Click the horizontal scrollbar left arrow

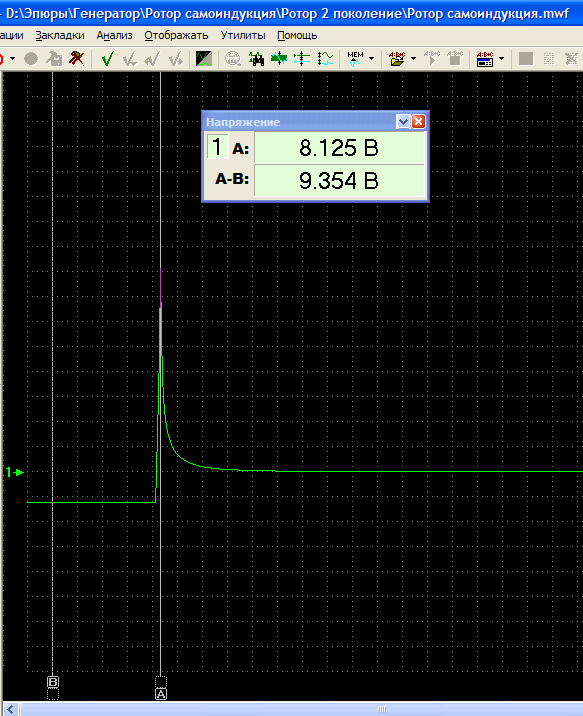coord(10,709)
